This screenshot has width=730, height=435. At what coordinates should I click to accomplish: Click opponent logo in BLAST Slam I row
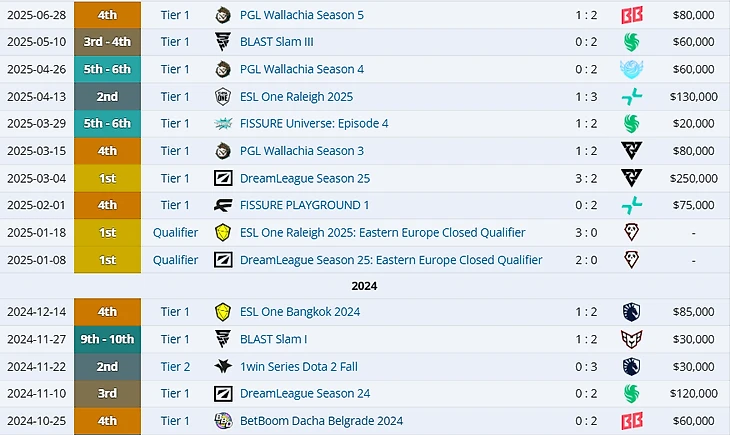coord(631,340)
